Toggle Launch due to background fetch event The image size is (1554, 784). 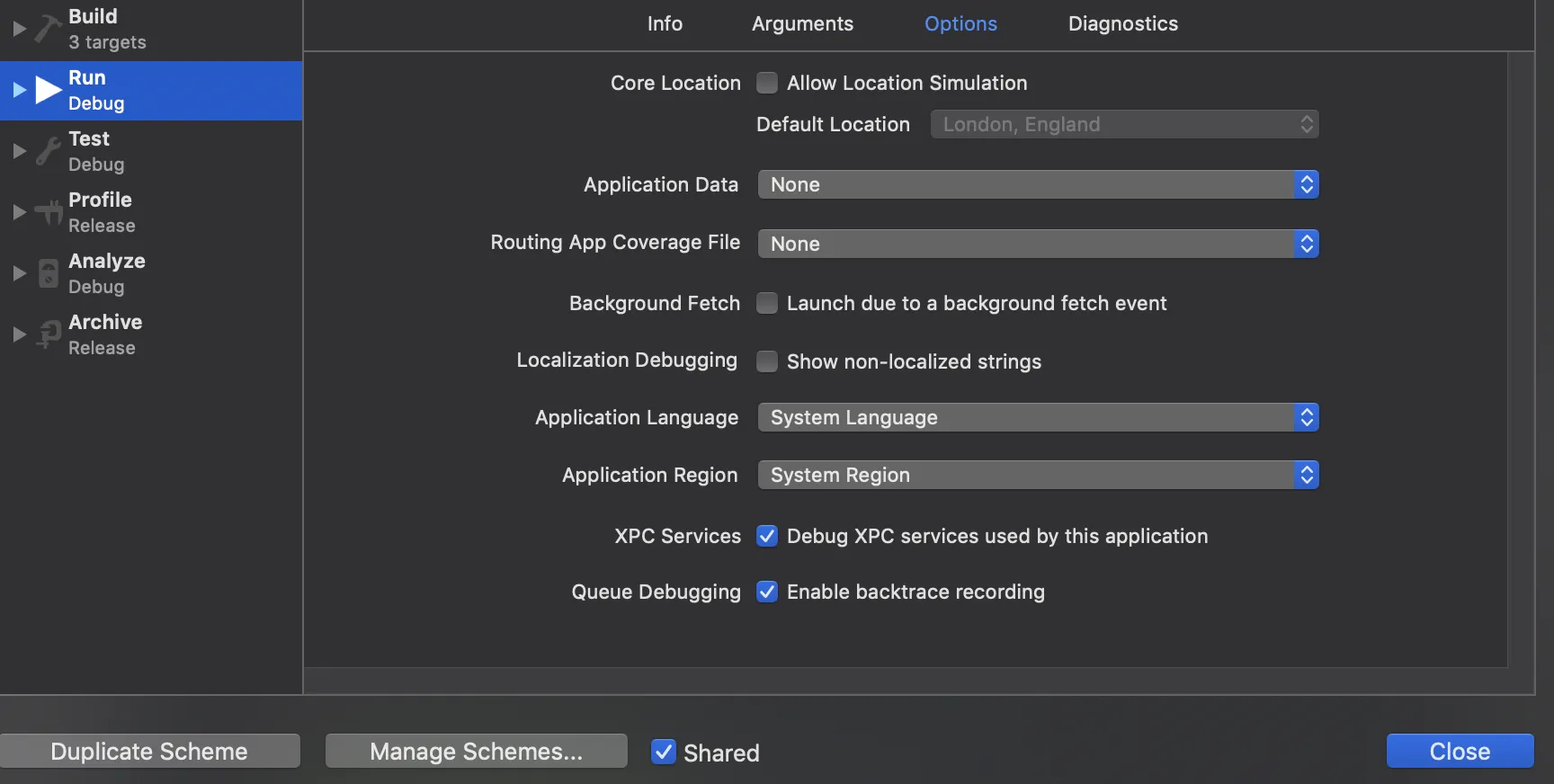[x=767, y=303]
